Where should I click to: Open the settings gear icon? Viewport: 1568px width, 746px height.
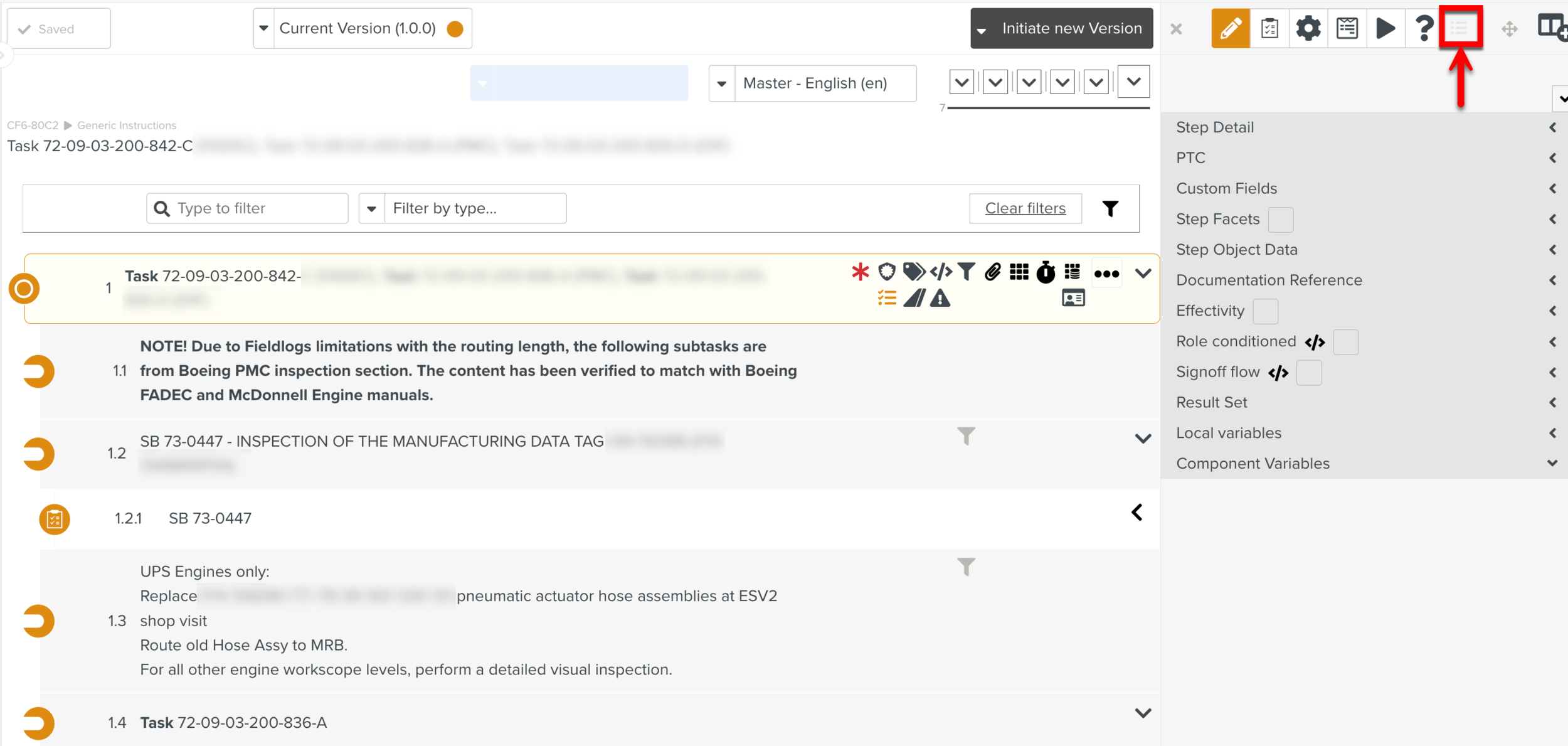(1308, 28)
